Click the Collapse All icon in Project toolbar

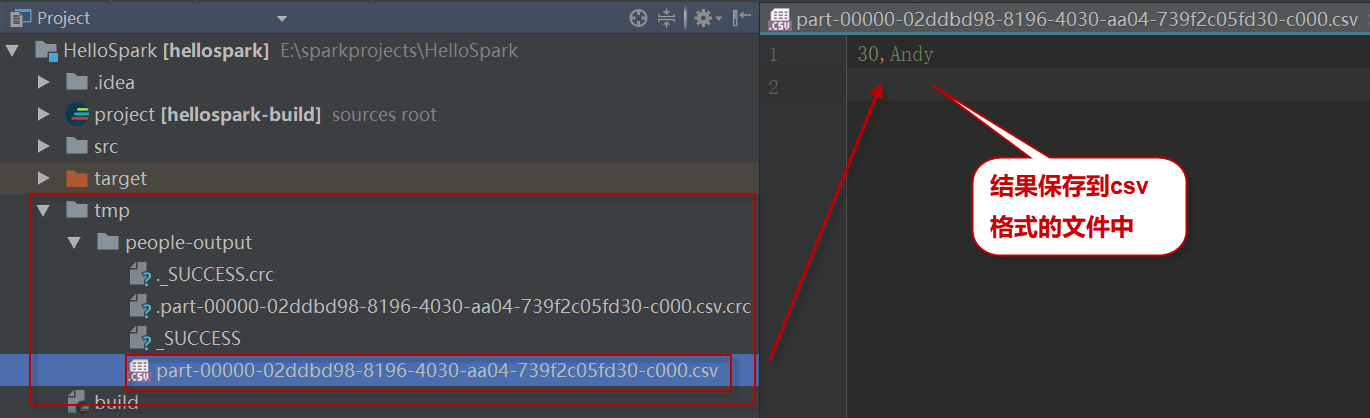(667, 18)
